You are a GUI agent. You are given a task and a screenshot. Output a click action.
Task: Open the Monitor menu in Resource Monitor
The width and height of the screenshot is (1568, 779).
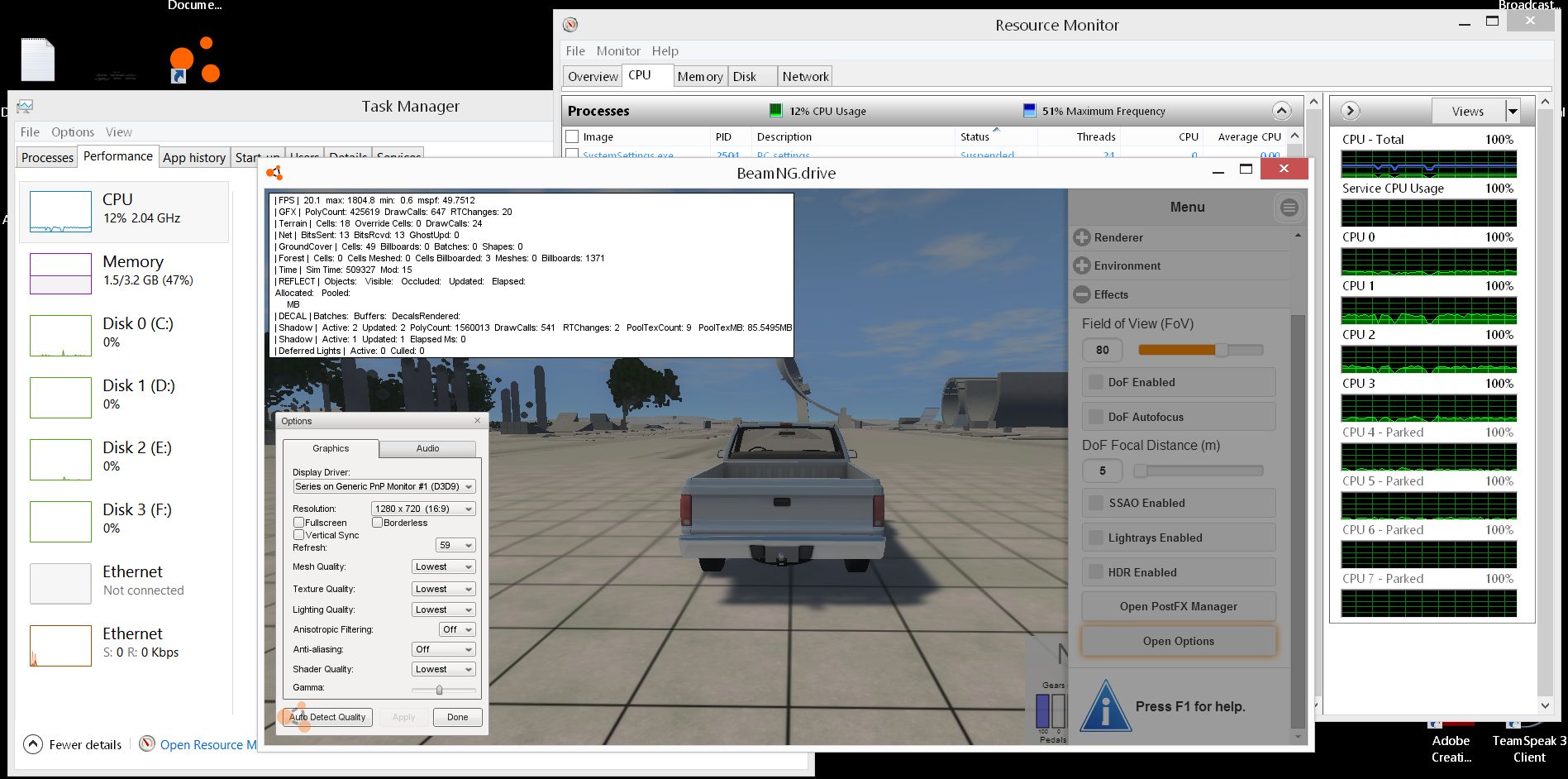[618, 50]
